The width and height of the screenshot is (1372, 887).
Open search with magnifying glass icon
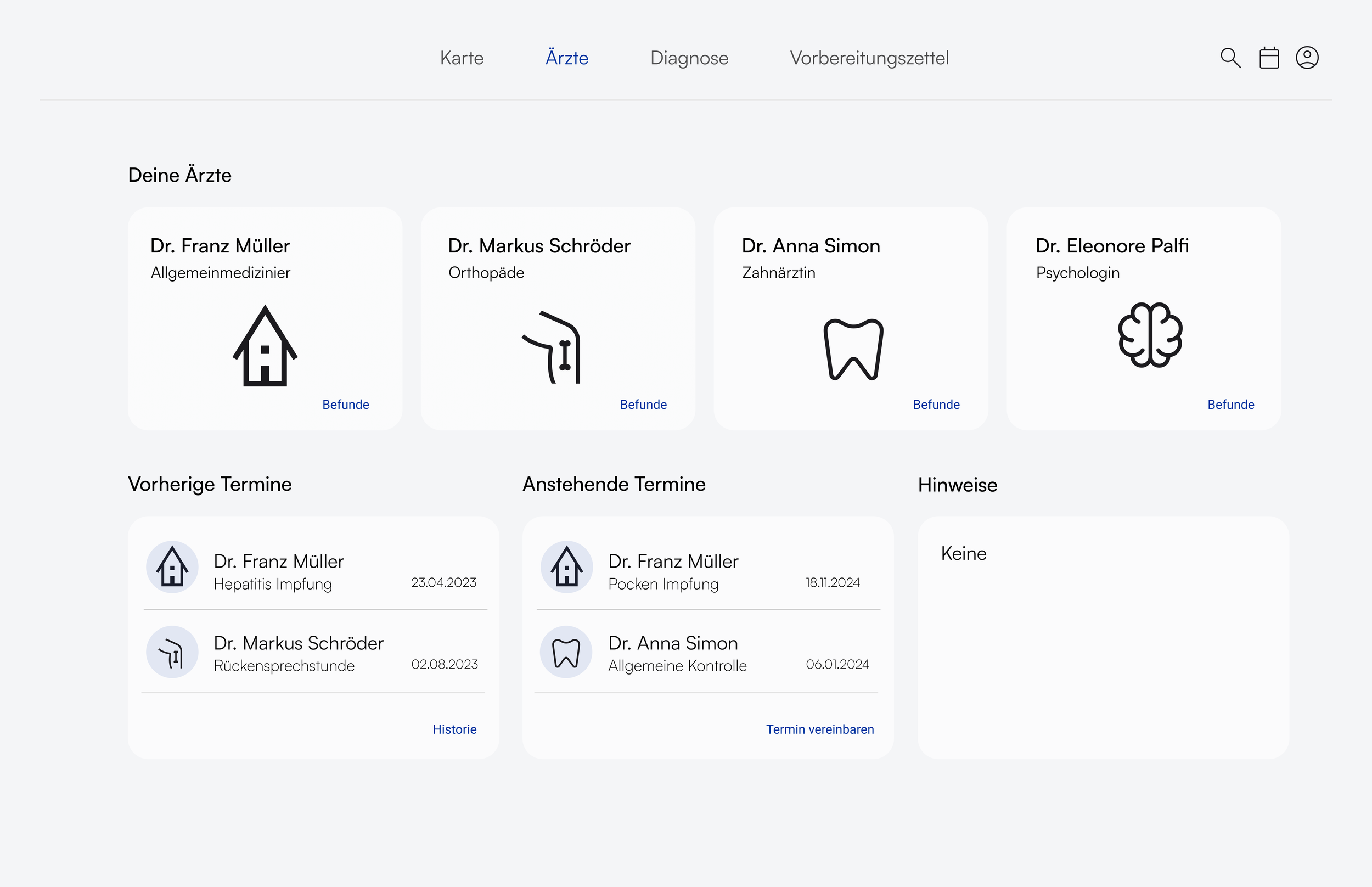[1230, 58]
